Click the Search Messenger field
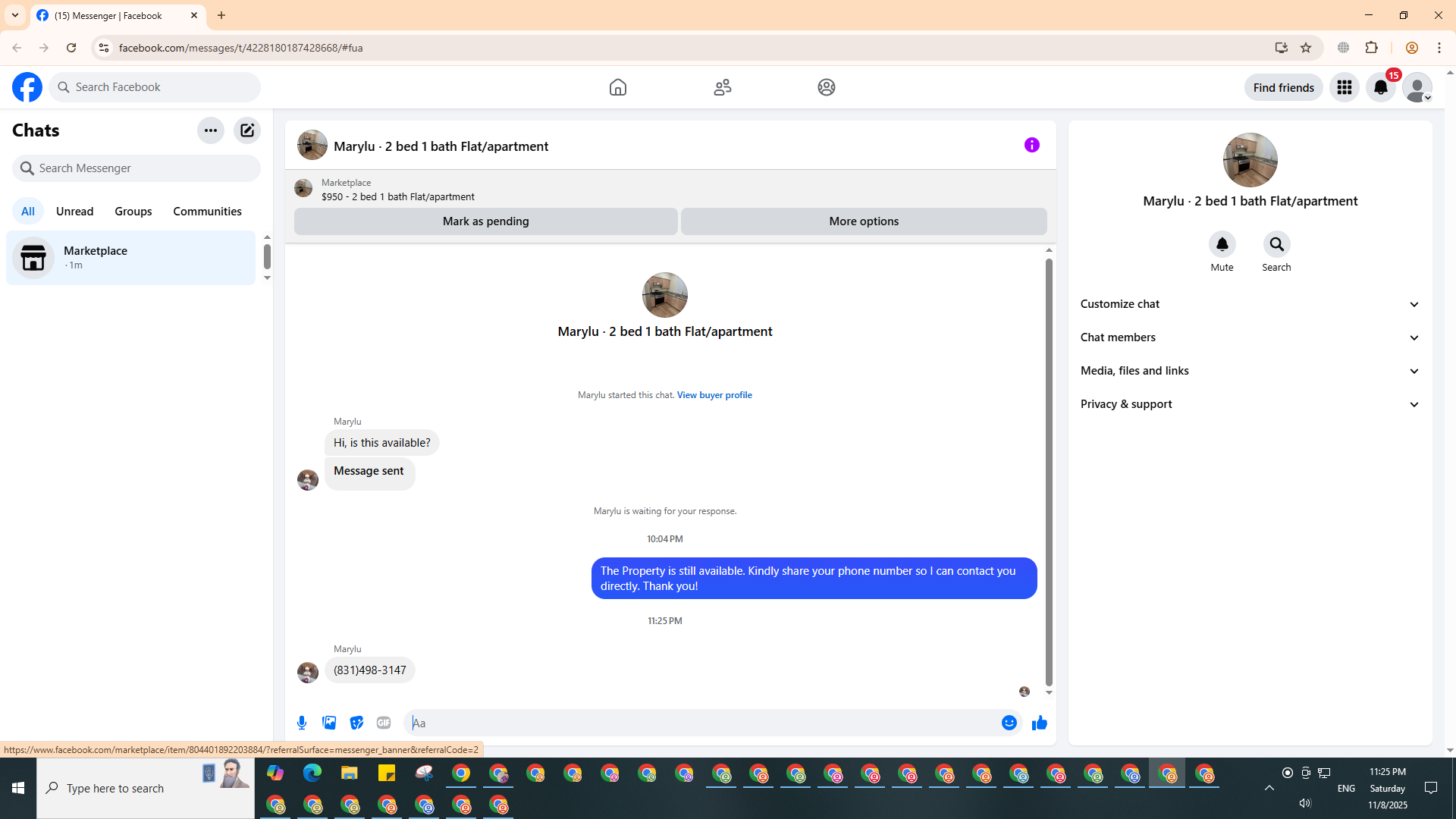Screen dimensions: 1456x819 [x=136, y=168]
